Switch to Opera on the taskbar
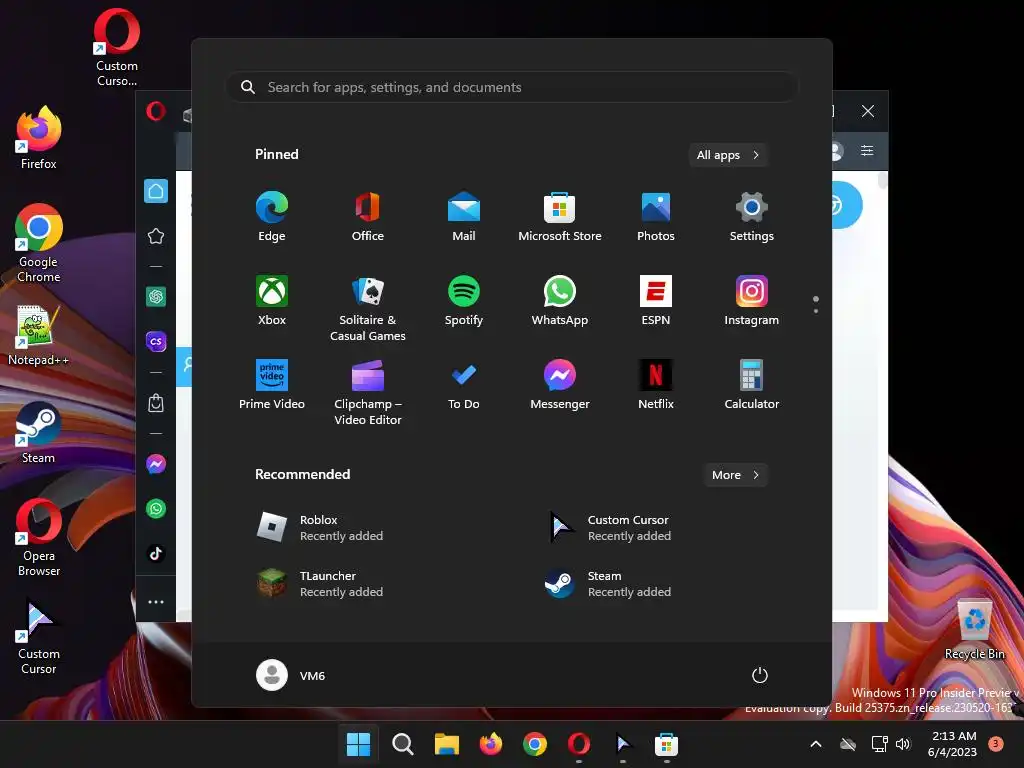1024x768 pixels. click(579, 744)
